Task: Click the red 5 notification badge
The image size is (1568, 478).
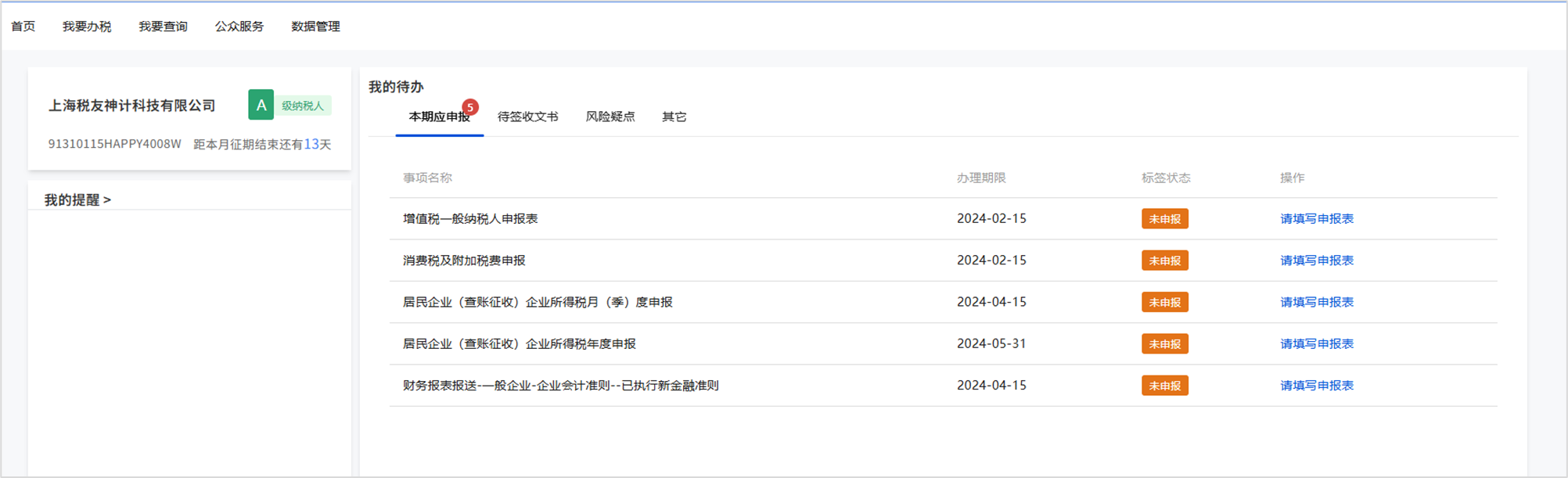Action: [x=470, y=107]
